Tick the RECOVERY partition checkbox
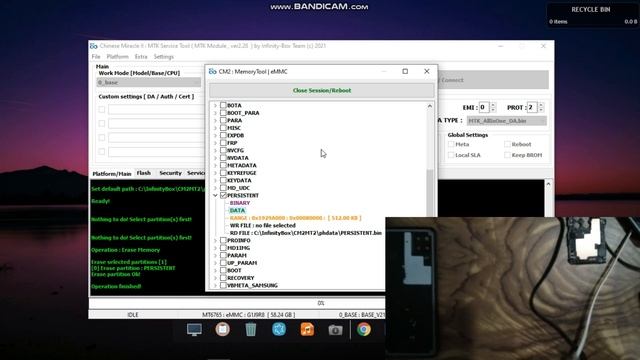This screenshot has width=640, height=360. pyautogui.click(x=223, y=278)
